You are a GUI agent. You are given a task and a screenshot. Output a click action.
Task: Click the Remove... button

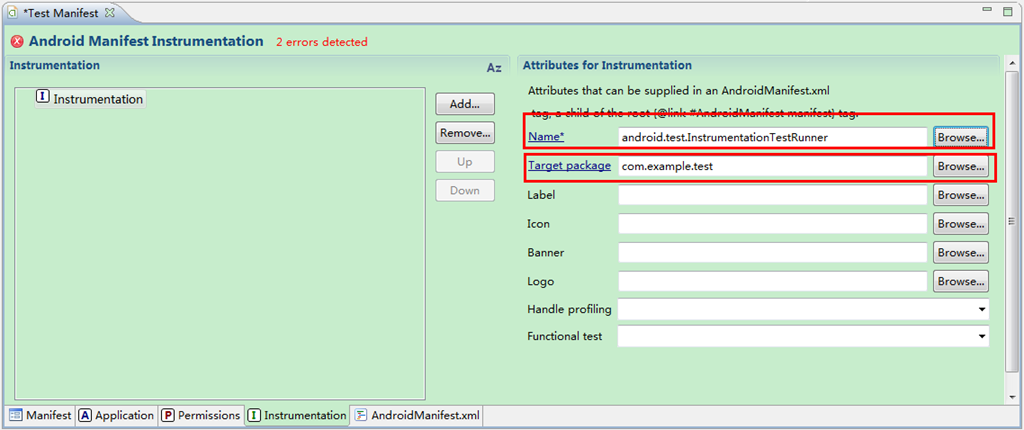point(464,133)
